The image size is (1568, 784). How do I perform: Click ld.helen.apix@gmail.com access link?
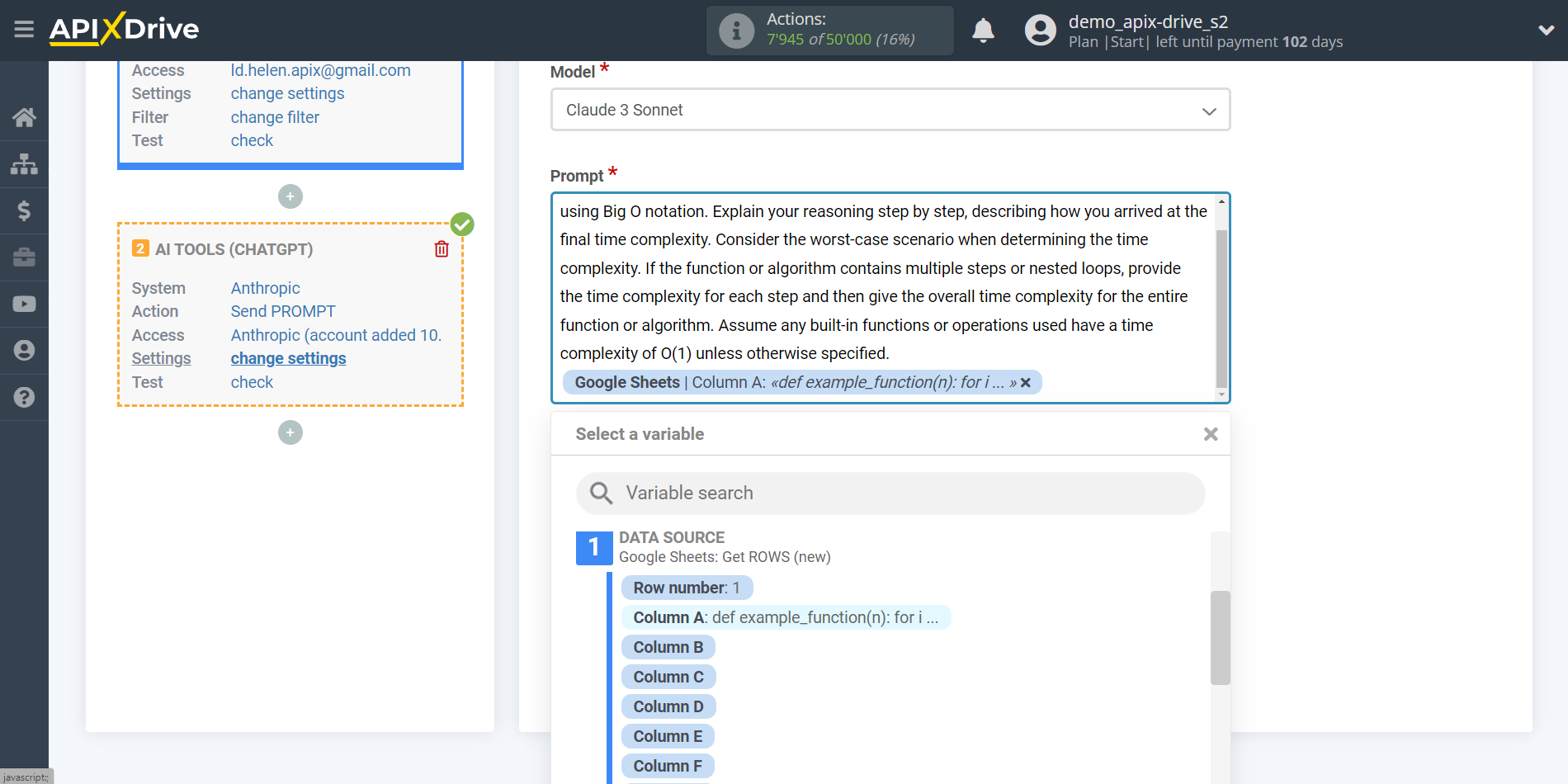point(320,70)
